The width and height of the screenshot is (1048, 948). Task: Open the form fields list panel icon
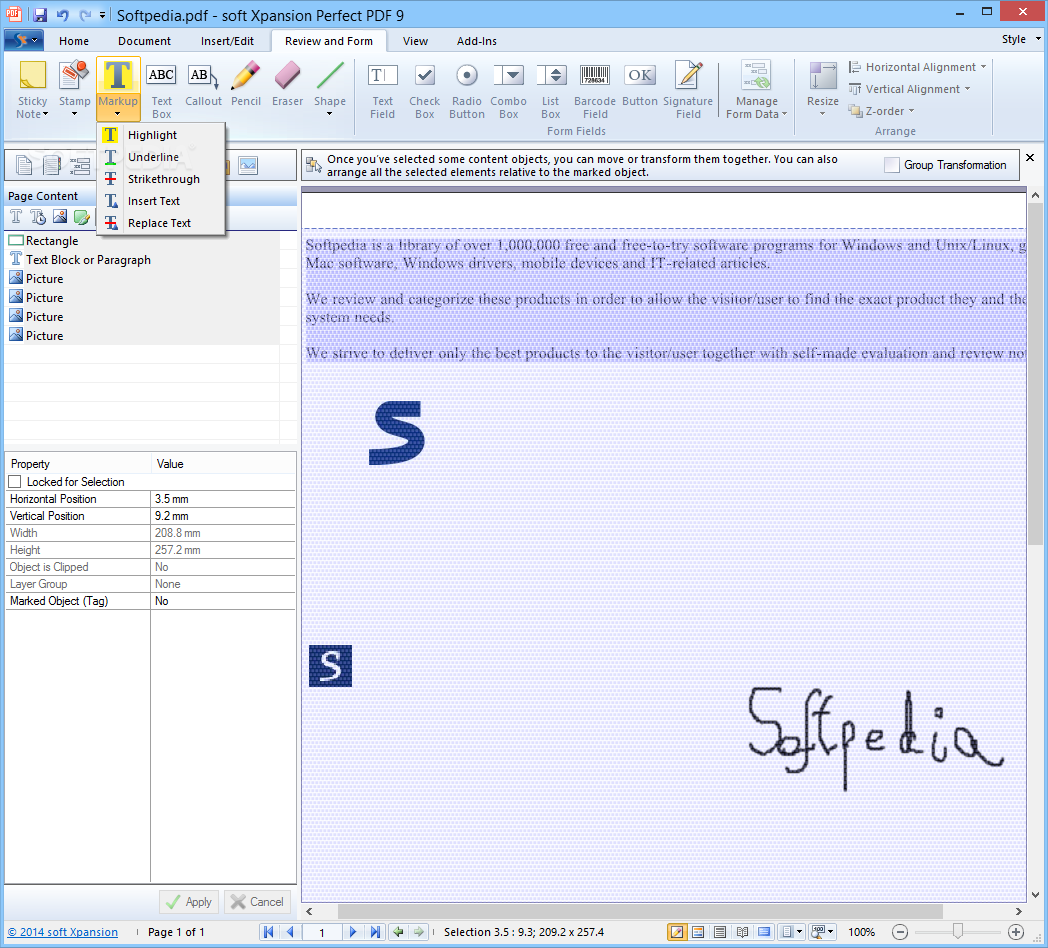[80, 165]
